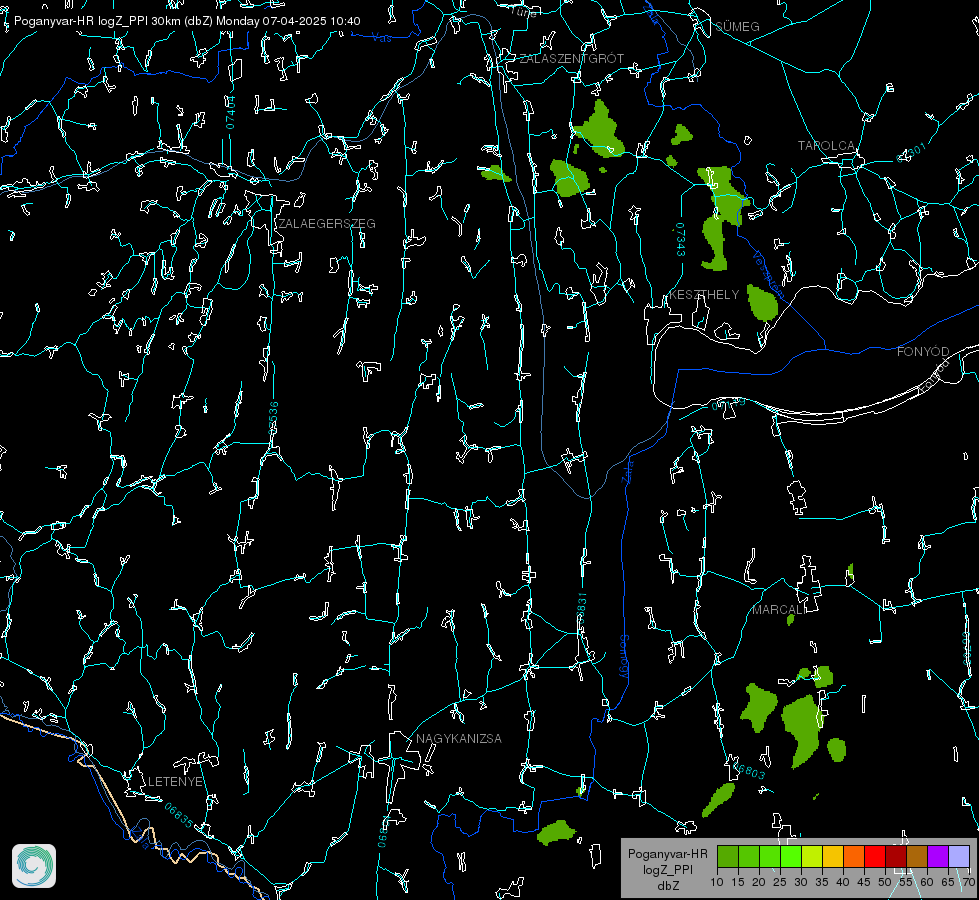Screen dimensions: 979x900
Task: Select the 10–15 dBZ dark green legend swatch
Action: point(728,856)
